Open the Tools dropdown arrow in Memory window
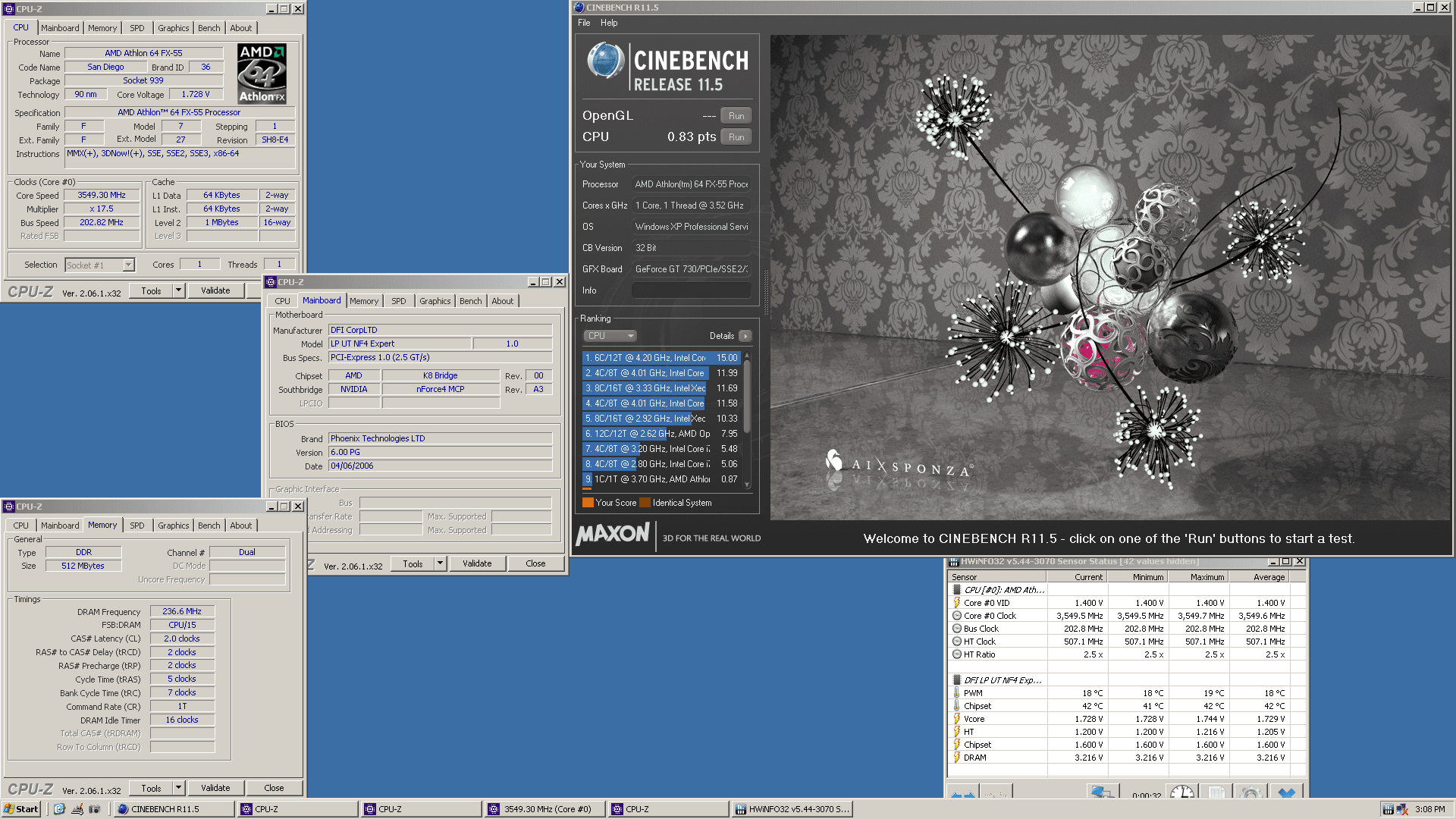Viewport: 1456px width, 819px height. point(178,788)
